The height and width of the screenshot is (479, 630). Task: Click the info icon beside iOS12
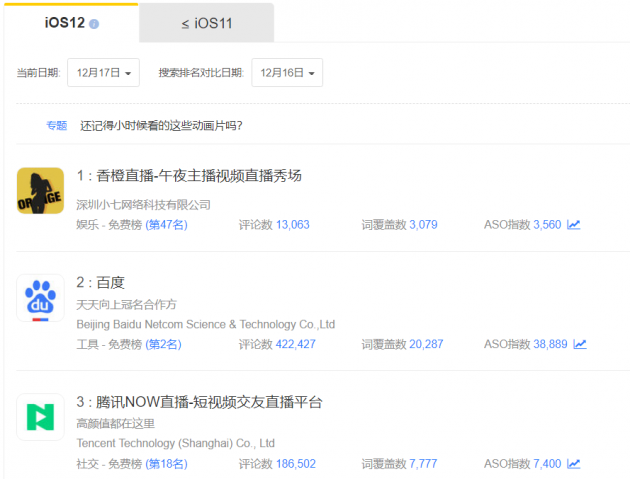[x=94, y=24]
